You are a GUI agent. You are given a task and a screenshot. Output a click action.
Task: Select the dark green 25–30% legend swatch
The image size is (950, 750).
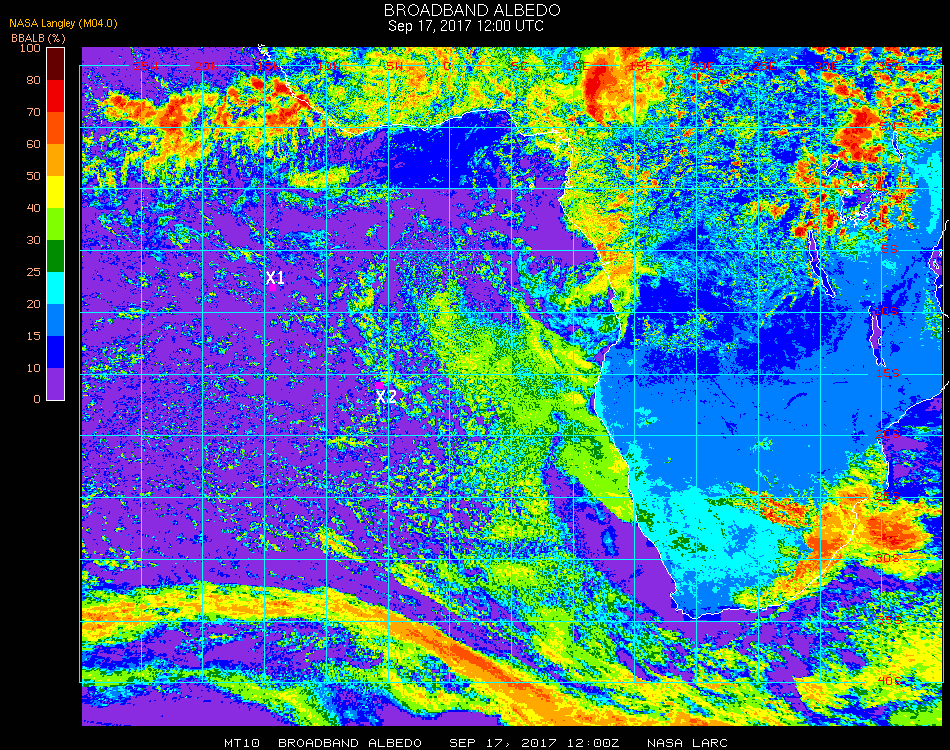coord(55,256)
